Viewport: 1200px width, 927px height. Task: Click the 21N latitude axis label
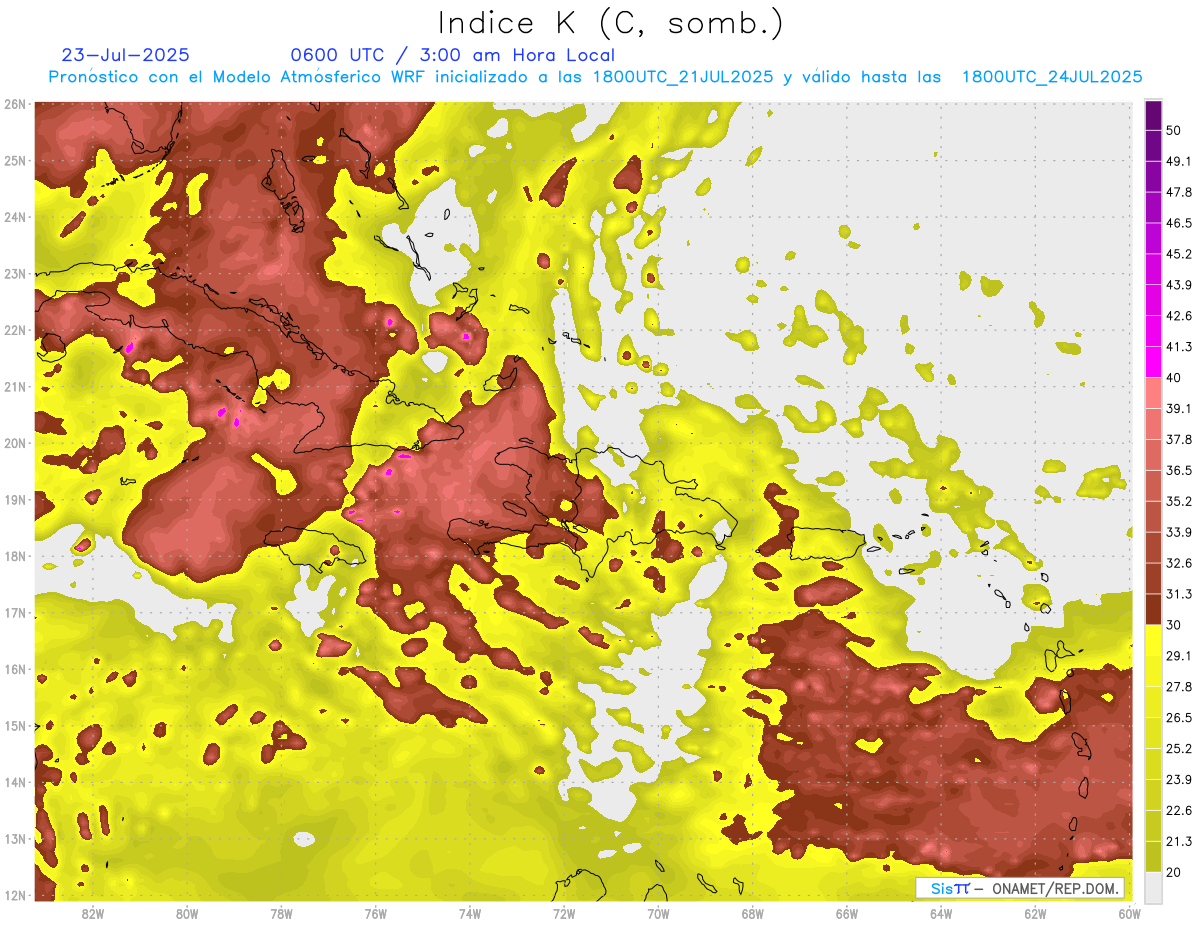click(15, 386)
